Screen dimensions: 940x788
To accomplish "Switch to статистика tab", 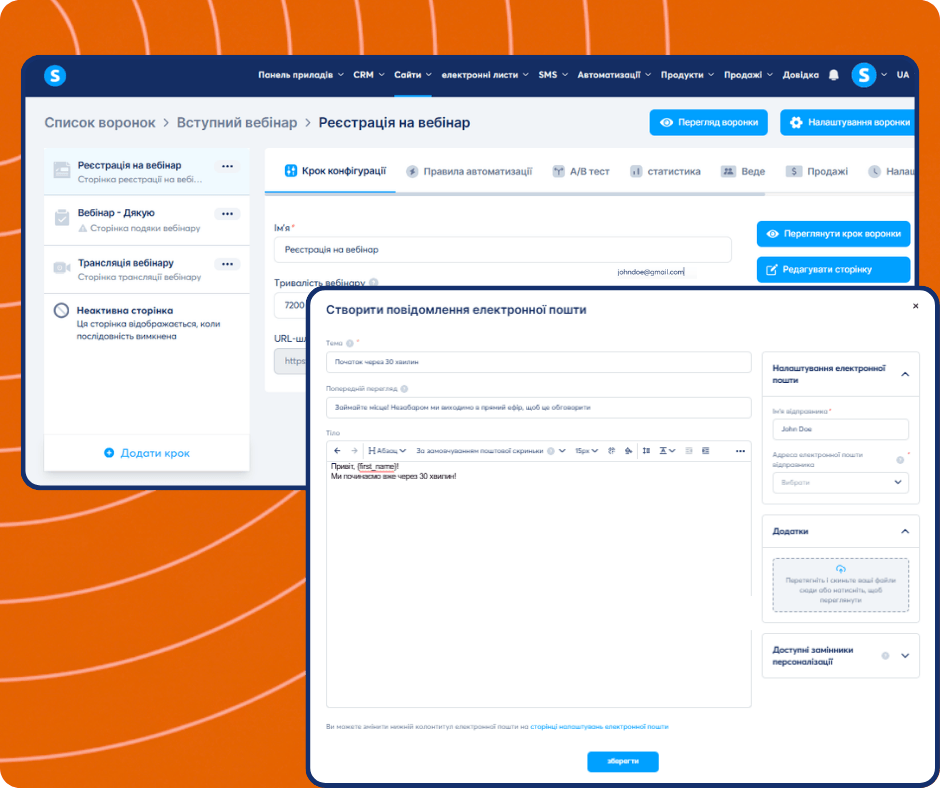I will [665, 172].
